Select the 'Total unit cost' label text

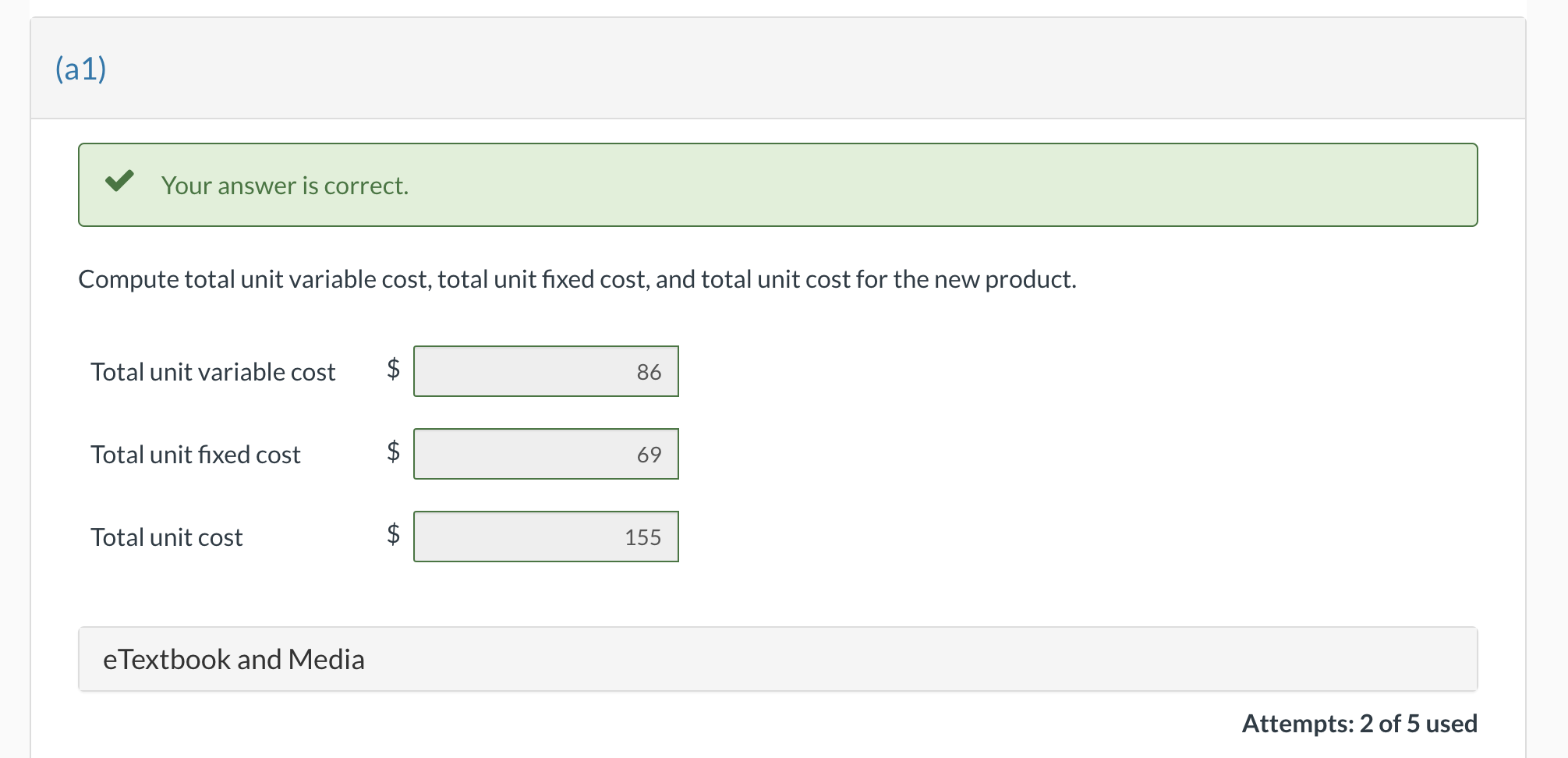point(166,537)
